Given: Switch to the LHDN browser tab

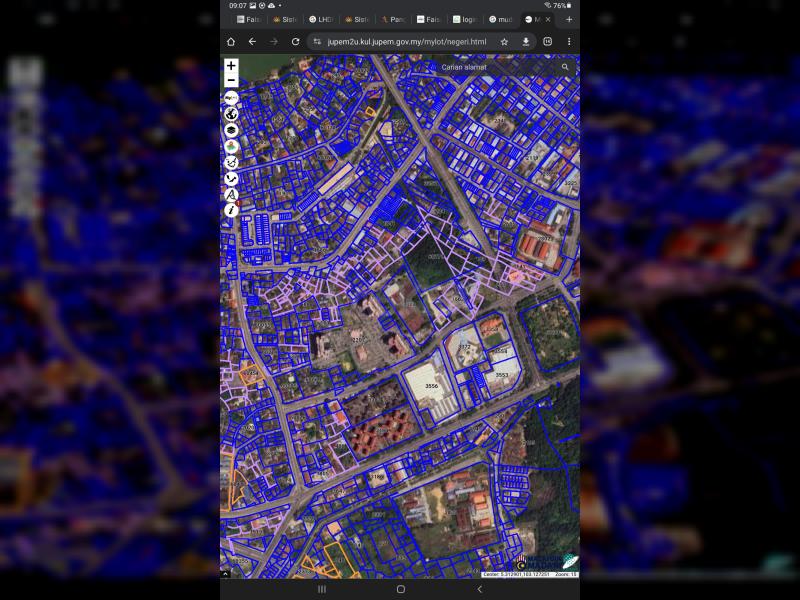Looking at the screenshot, I should pos(320,19).
